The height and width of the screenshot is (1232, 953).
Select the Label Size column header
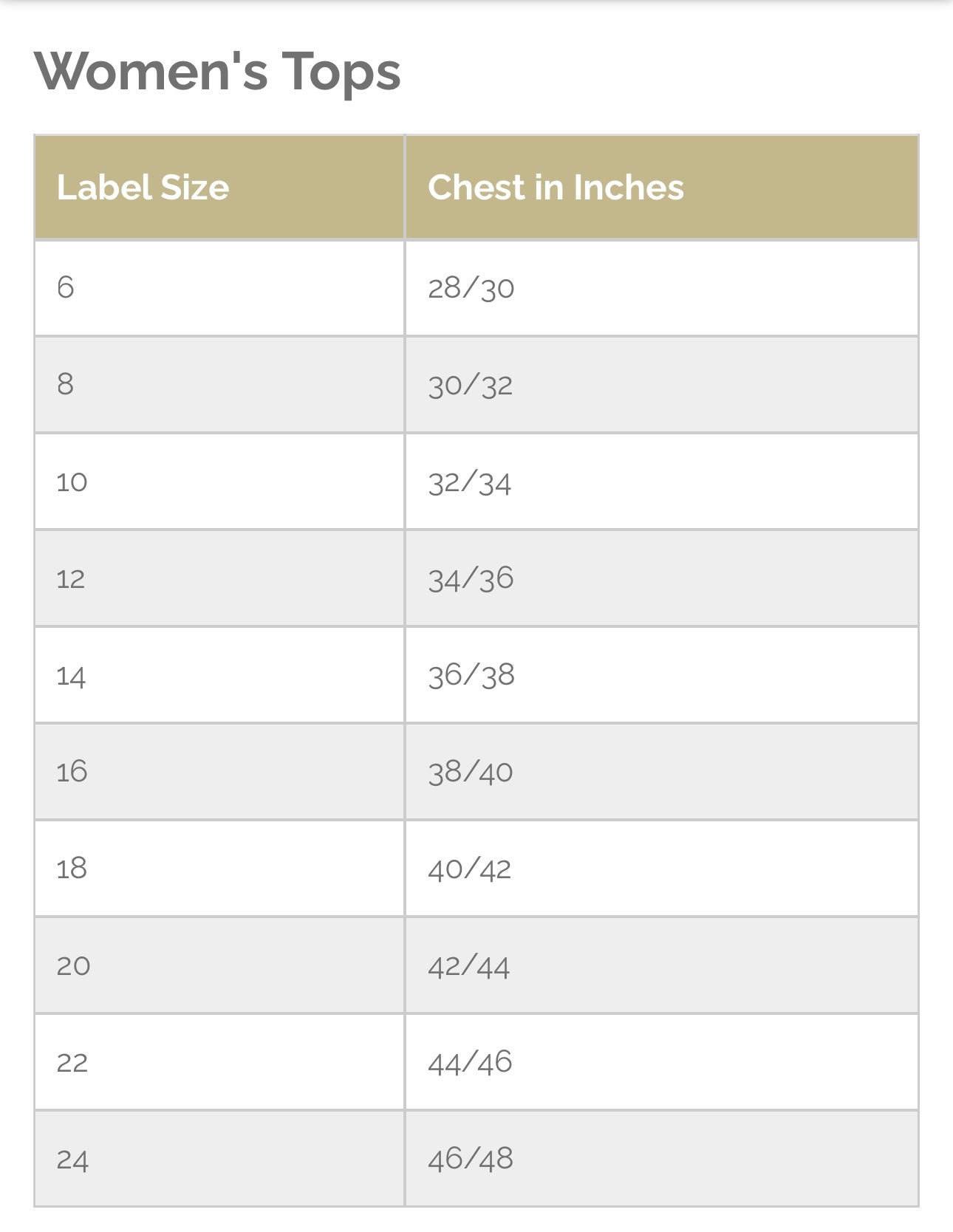click(x=143, y=188)
